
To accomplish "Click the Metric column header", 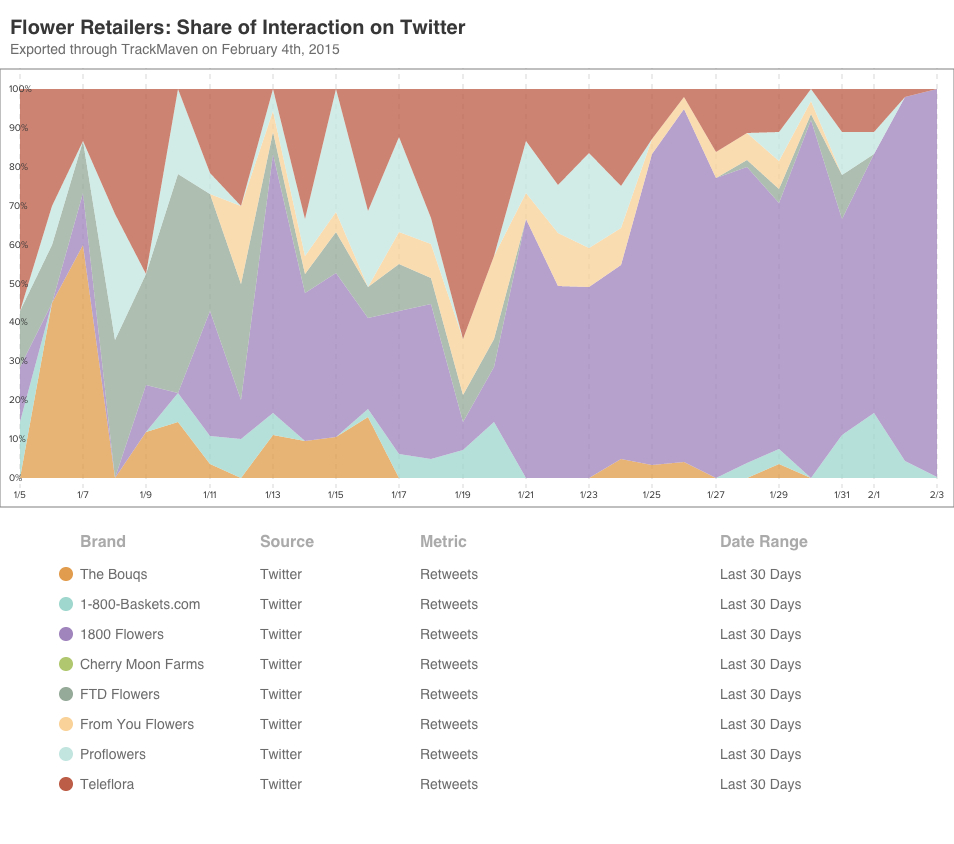I will pos(443,541).
